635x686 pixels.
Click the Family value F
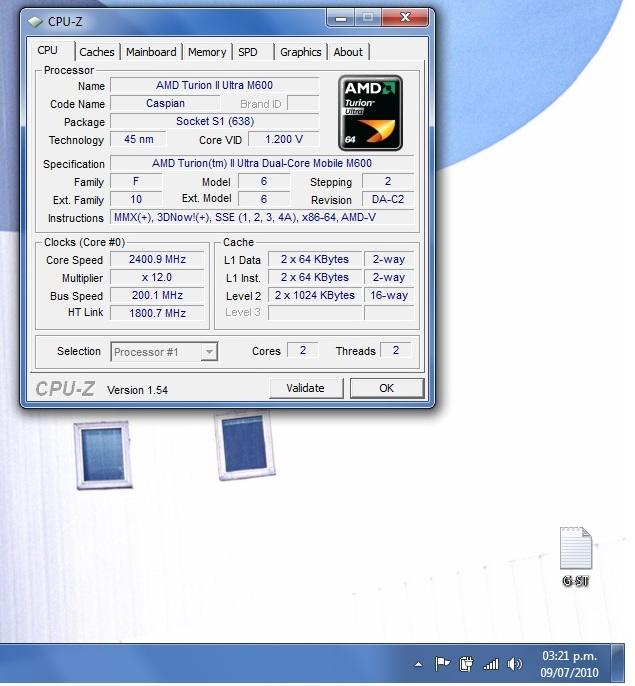tap(136, 181)
